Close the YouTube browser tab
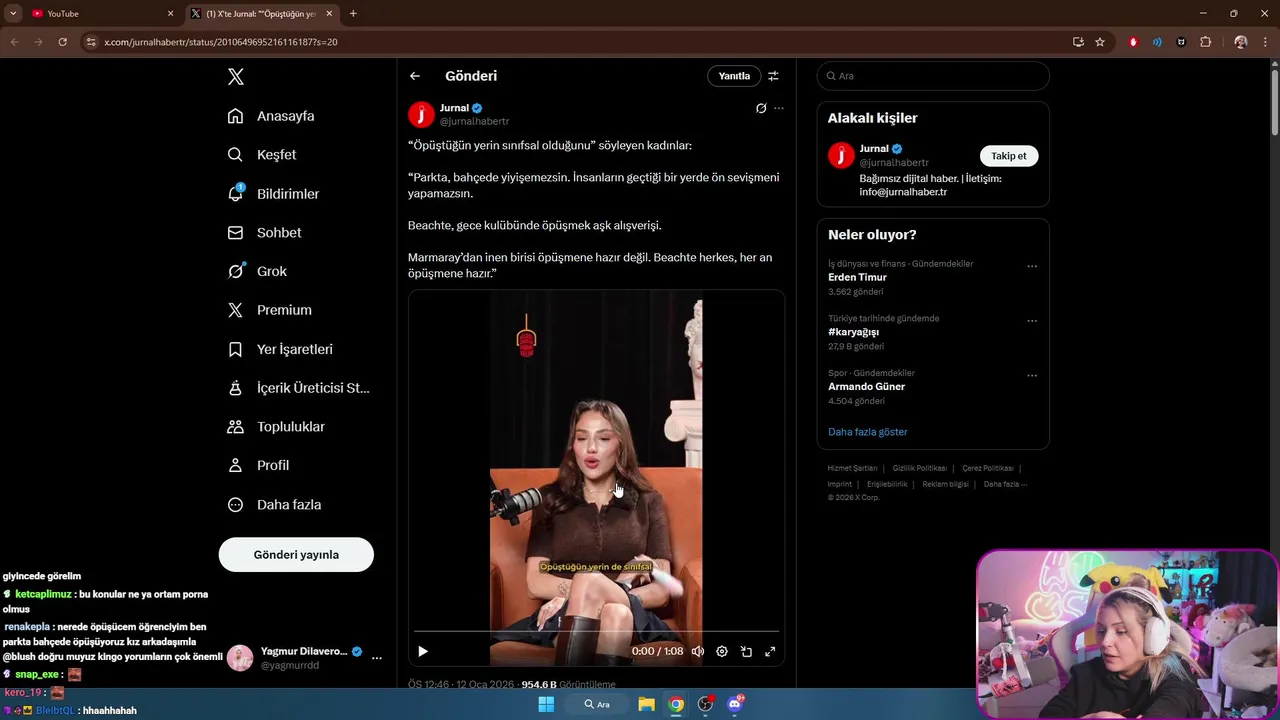 [170, 14]
